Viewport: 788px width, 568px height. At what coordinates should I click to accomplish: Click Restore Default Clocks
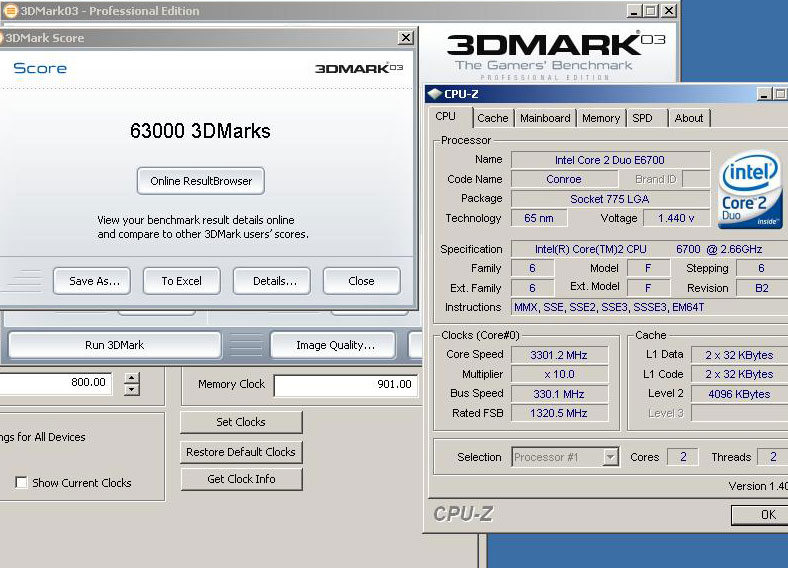coord(241,452)
